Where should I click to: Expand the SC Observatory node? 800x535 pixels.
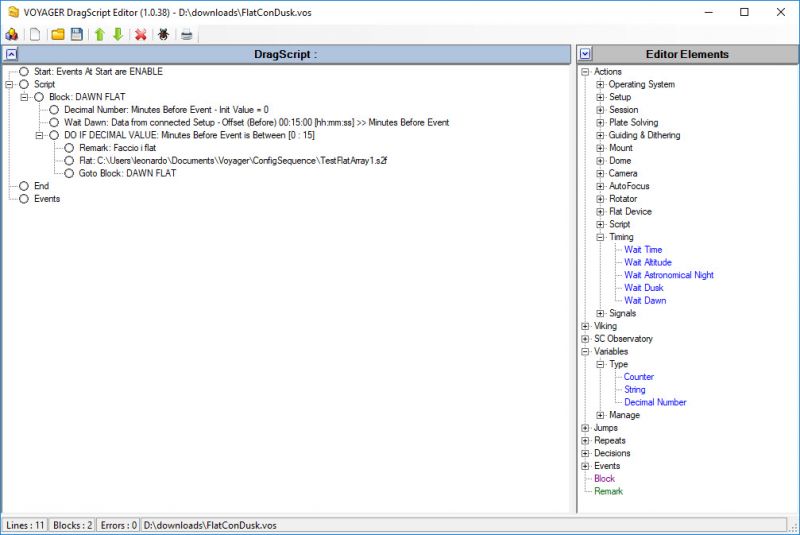(x=585, y=339)
